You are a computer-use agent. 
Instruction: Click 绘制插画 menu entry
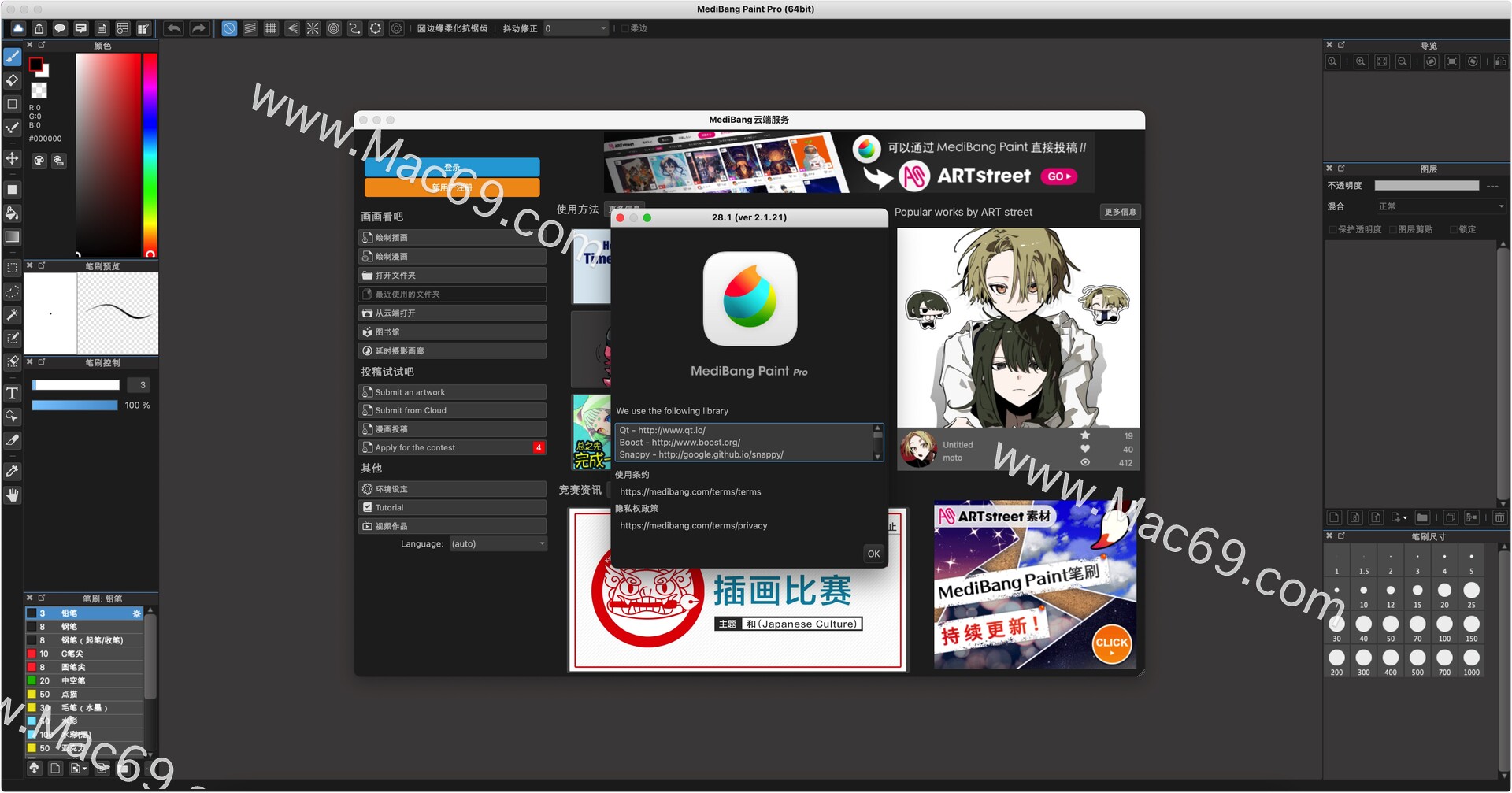(452, 237)
